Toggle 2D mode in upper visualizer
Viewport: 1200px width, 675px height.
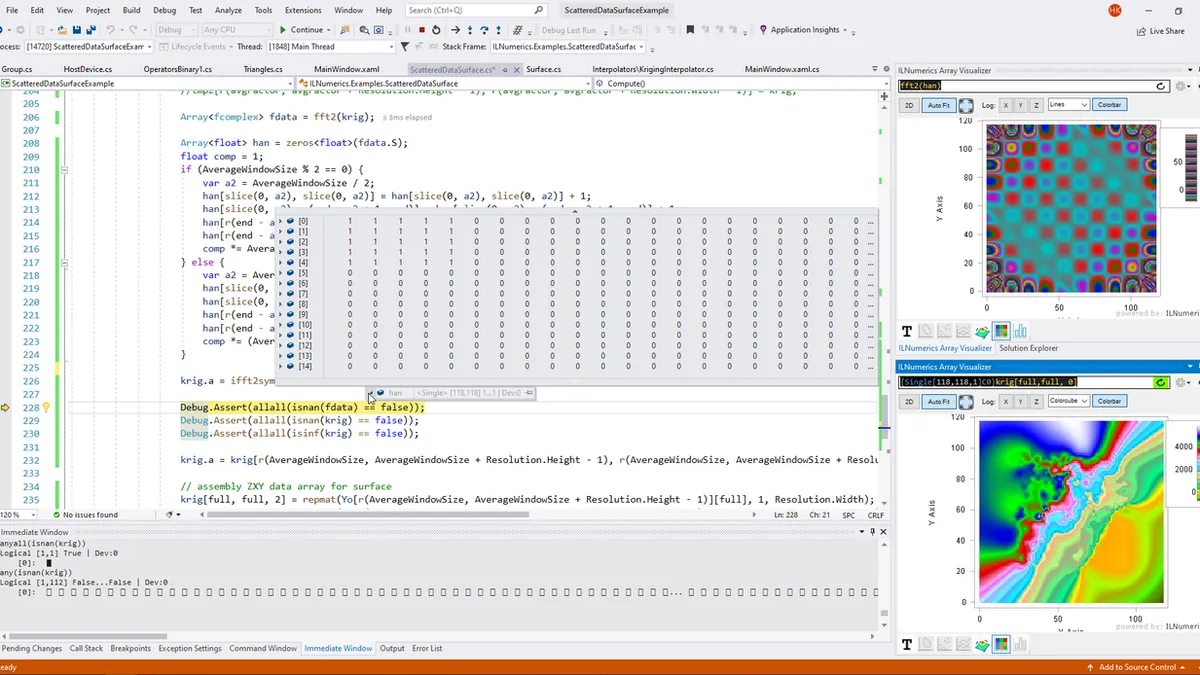click(x=909, y=105)
